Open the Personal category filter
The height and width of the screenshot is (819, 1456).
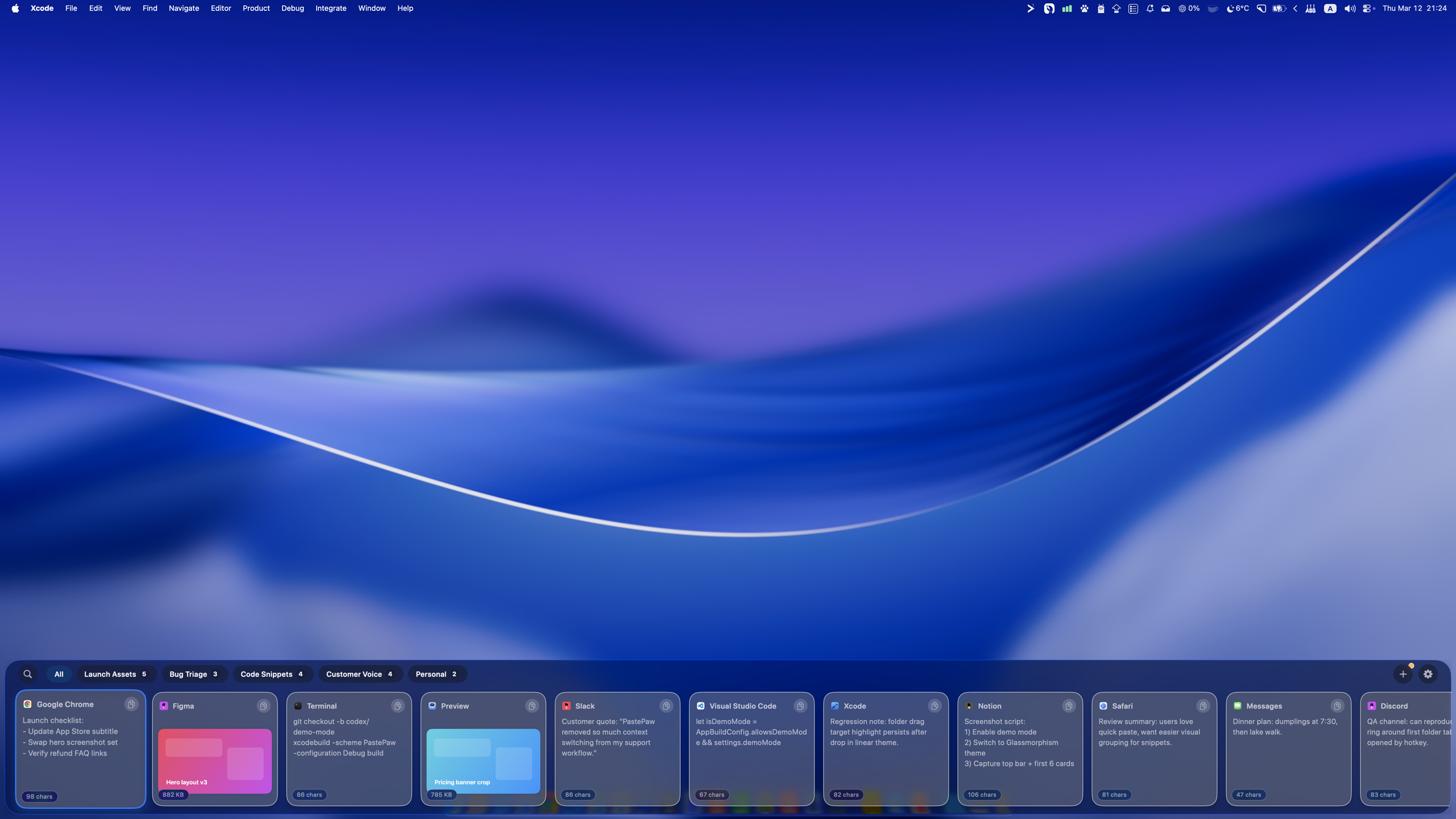436,674
